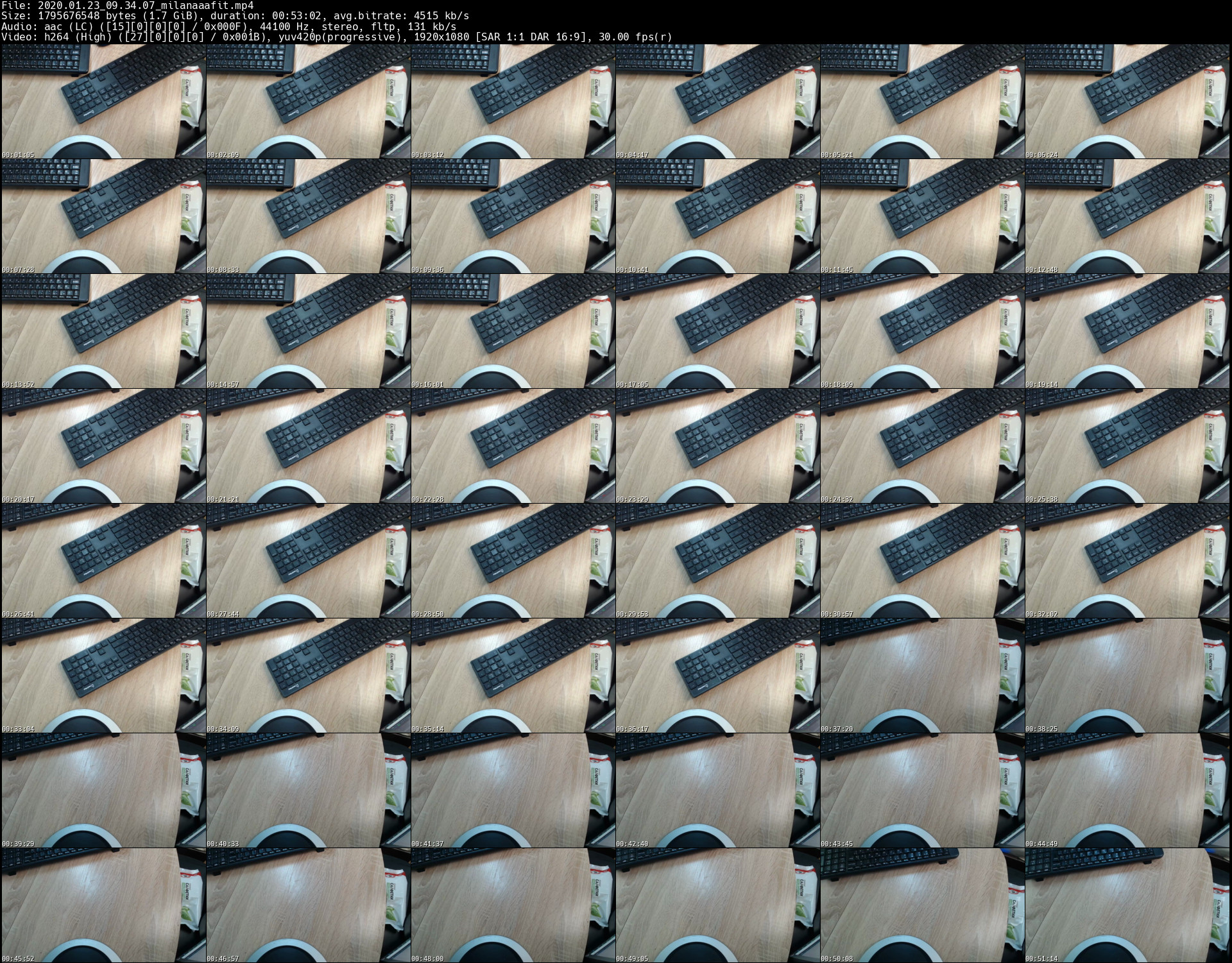This screenshot has width=1232, height=963.
Task: Open the 00:48:00 thumbnail
Action: (x=513, y=905)
